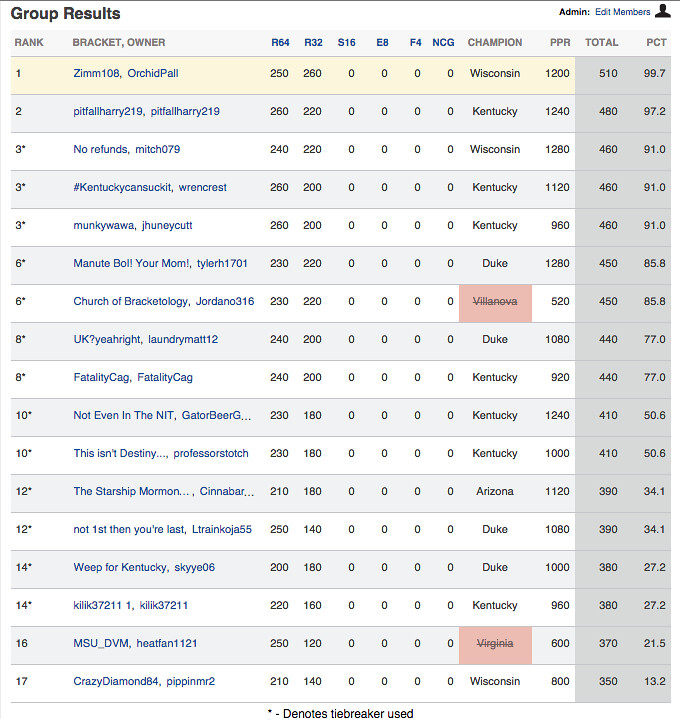The image size is (680, 719).
Task: Sort by the NCG column header
Action: pyautogui.click(x=443, y=43)
